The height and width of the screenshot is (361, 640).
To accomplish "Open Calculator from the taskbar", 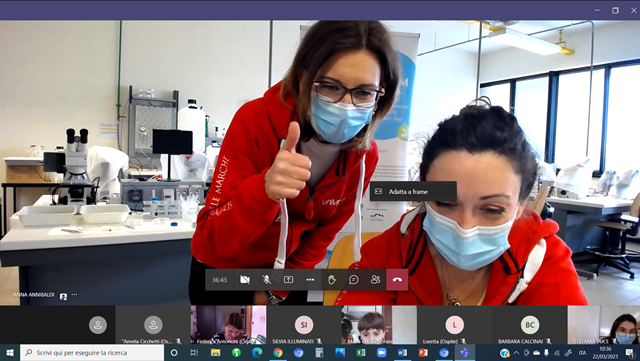I will point(319,352).
